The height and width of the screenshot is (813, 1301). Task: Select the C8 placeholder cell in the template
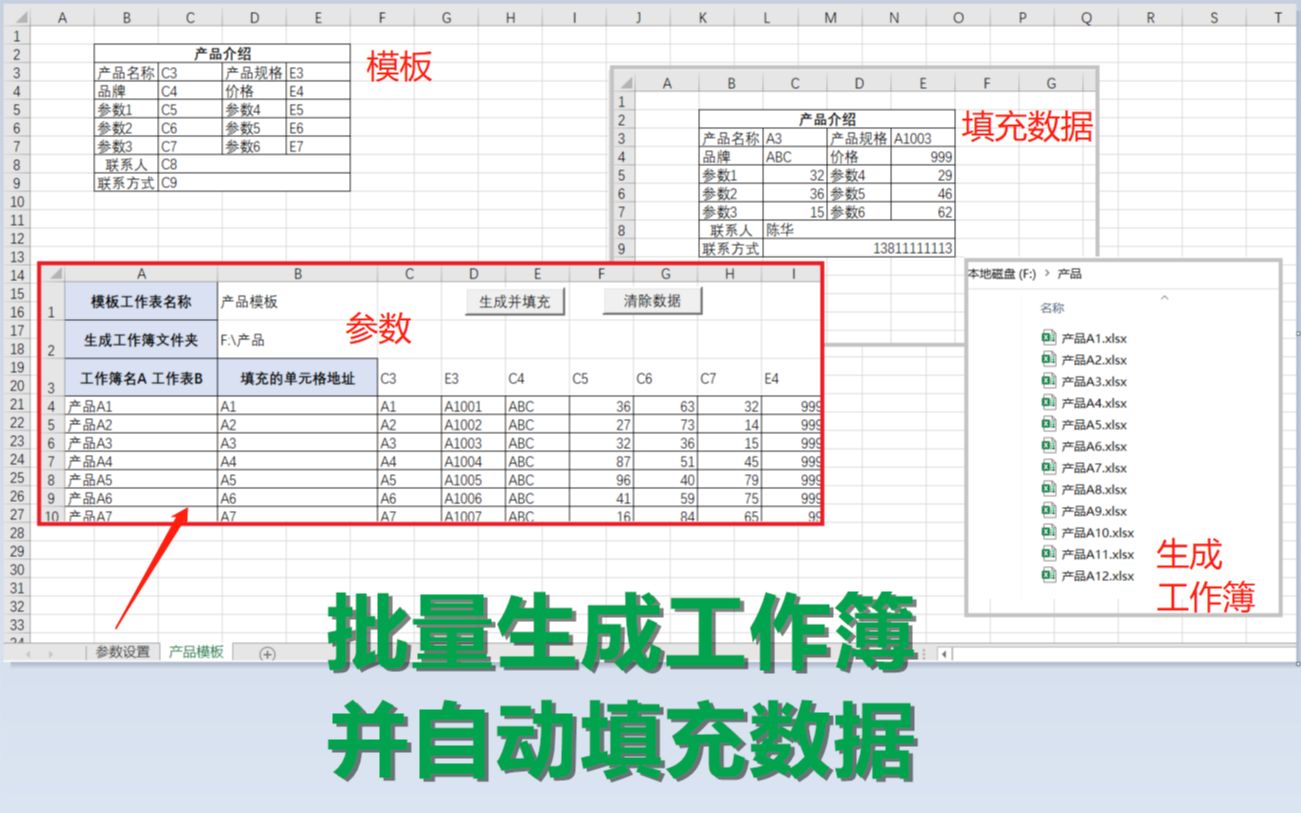[x=254, y=164]
